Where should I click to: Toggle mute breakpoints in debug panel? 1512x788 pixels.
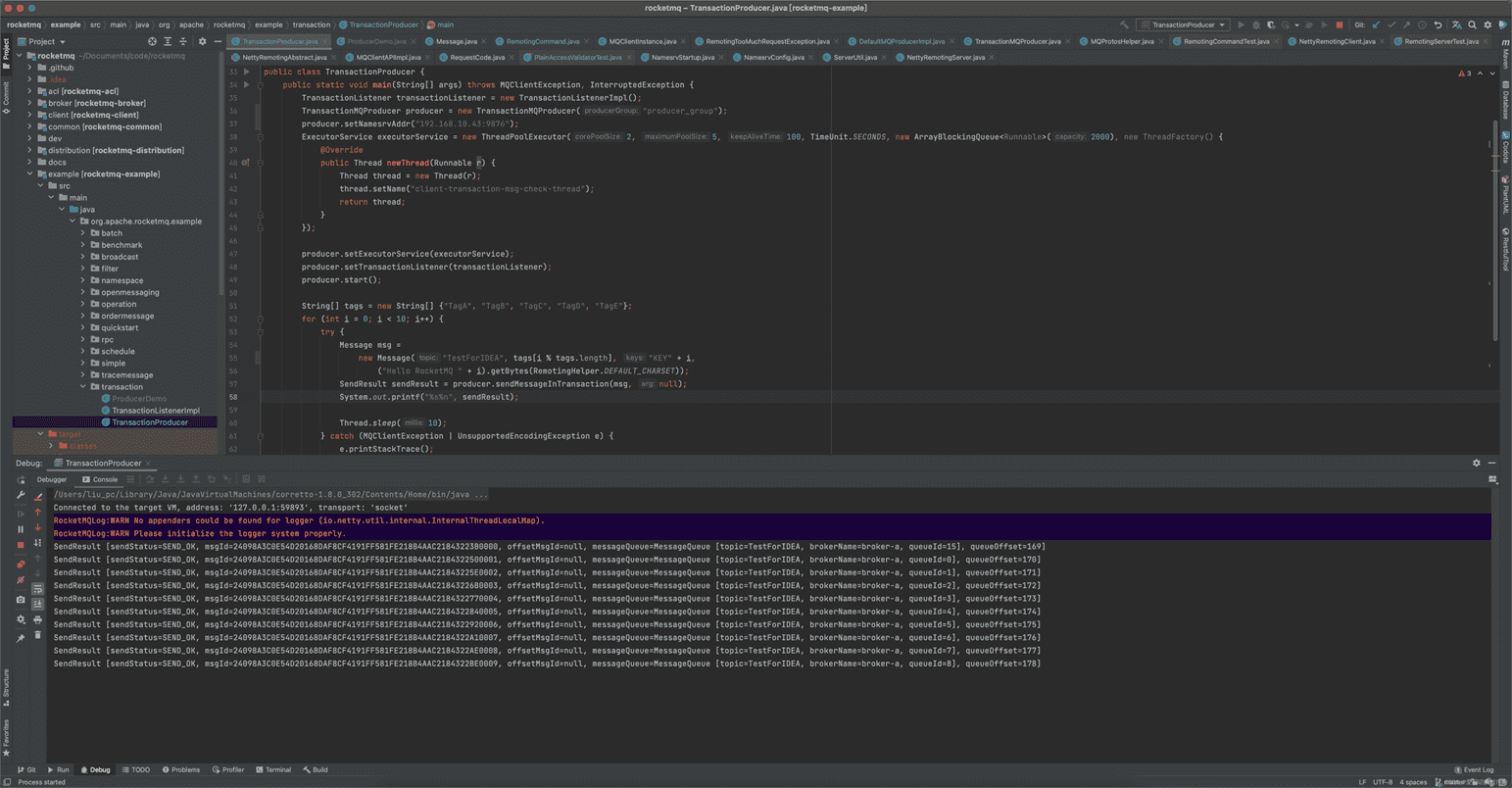[21, 580]
